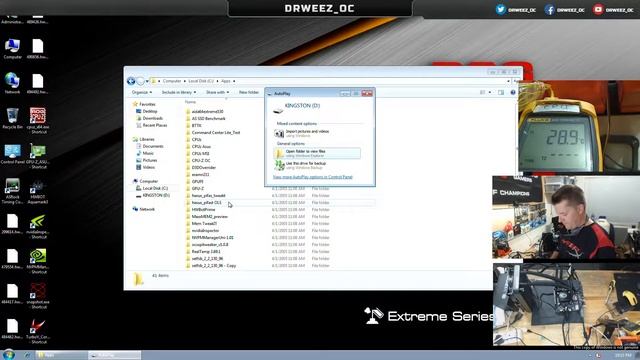
Task: Open the address bar history dropdown arrow
Action: point(508,81)
